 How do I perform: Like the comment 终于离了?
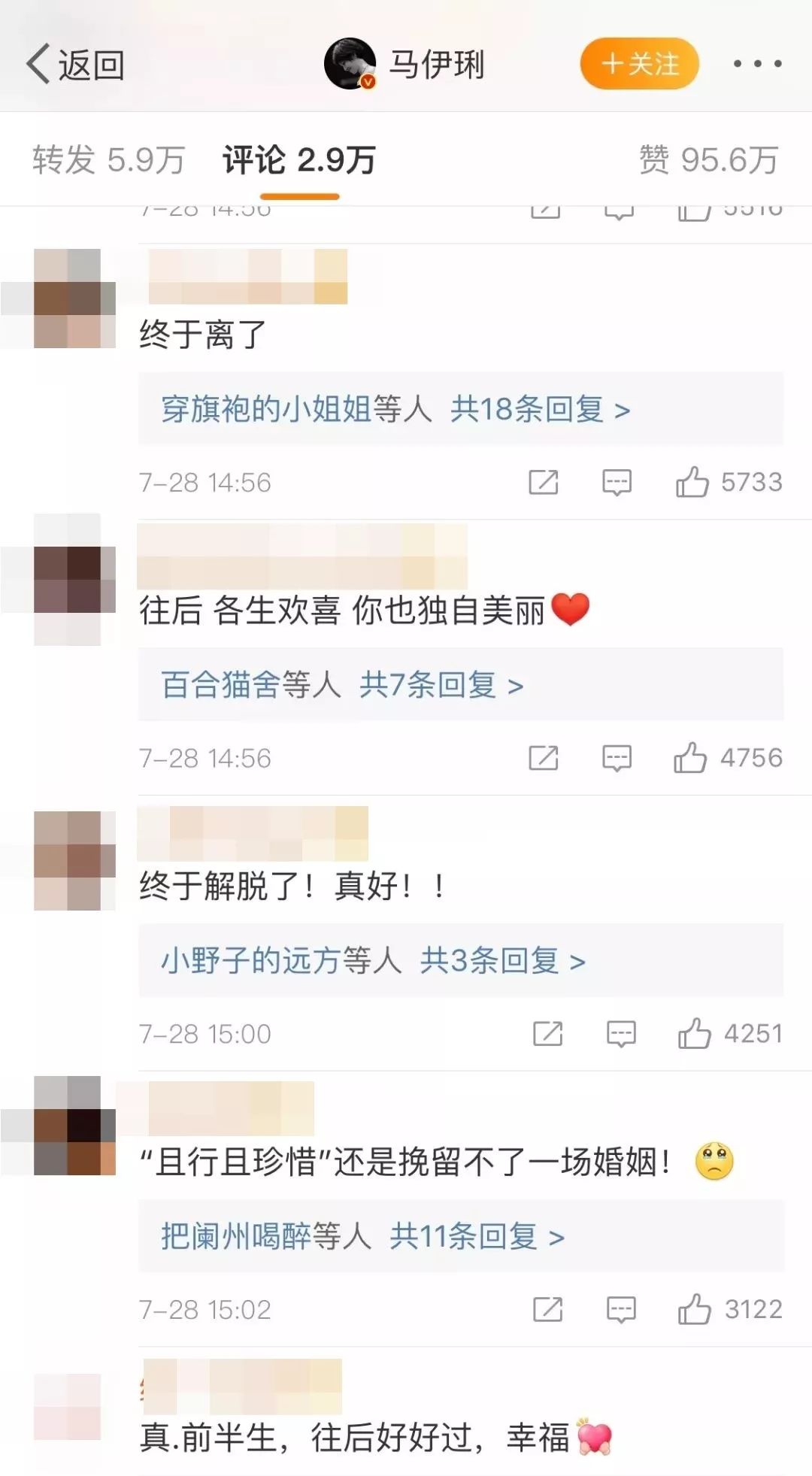[x=692, y=482]
